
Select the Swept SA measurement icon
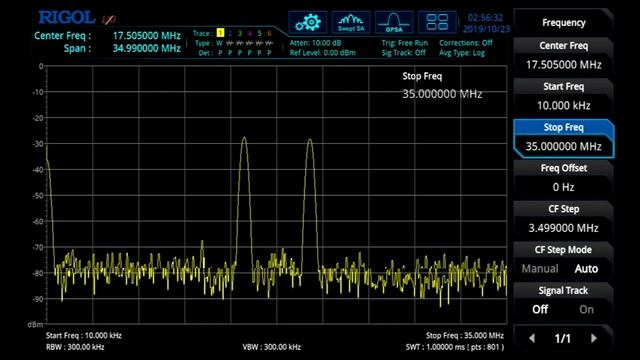(351, 22)
